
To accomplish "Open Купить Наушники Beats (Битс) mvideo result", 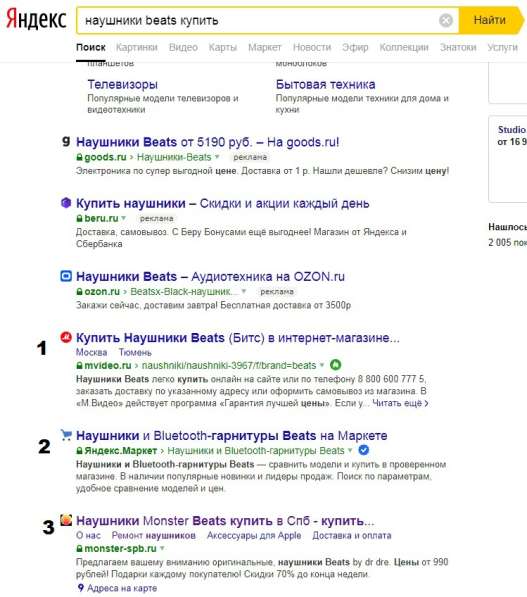I will tap(238, 338).
